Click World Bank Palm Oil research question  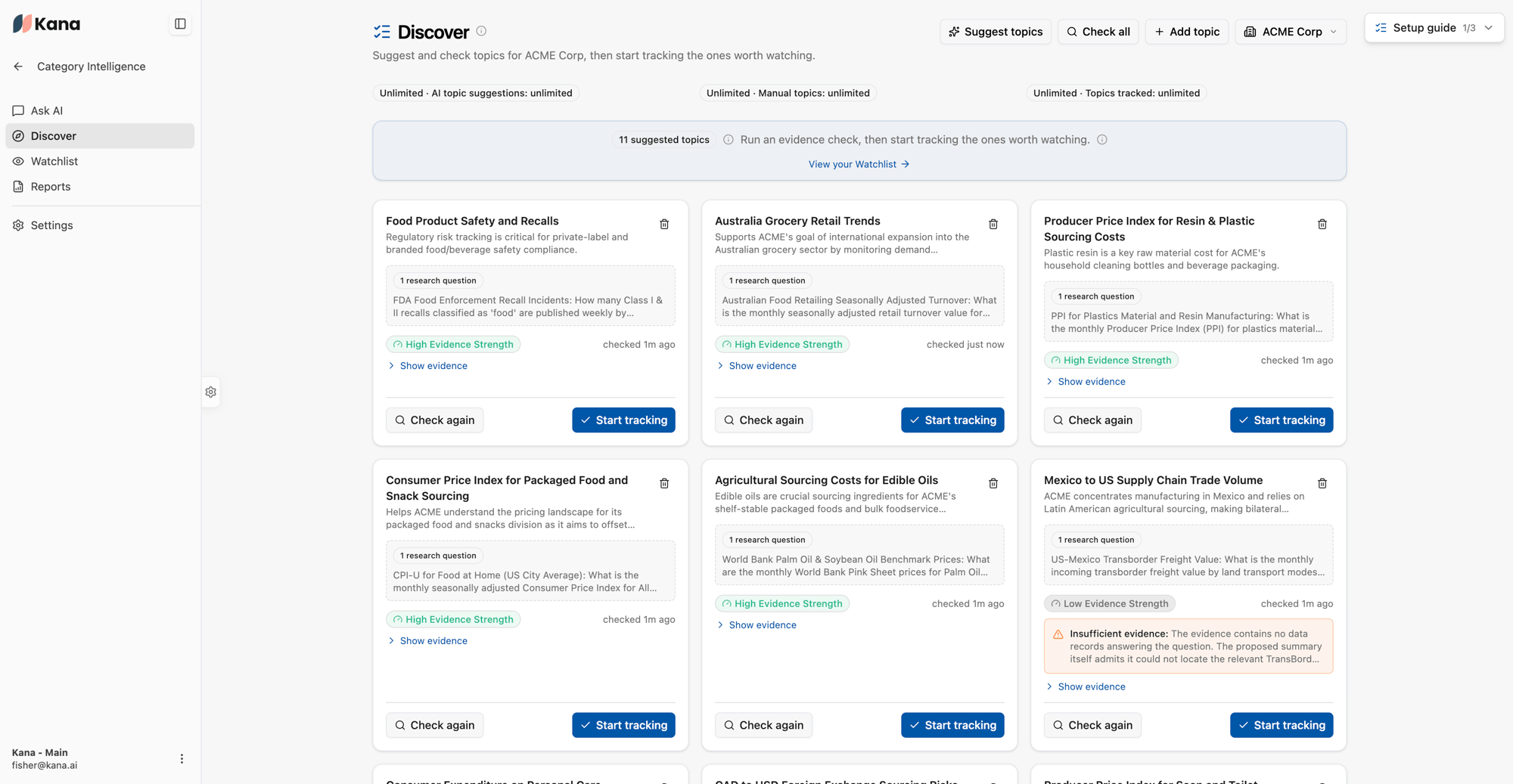859,555
